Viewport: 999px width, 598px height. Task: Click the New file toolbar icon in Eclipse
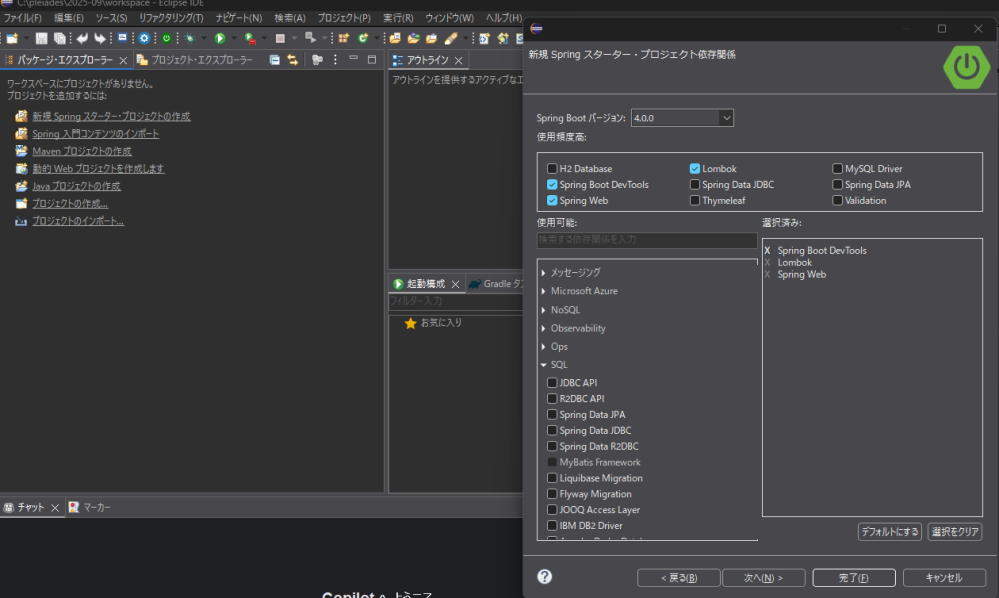pos(12,38)
